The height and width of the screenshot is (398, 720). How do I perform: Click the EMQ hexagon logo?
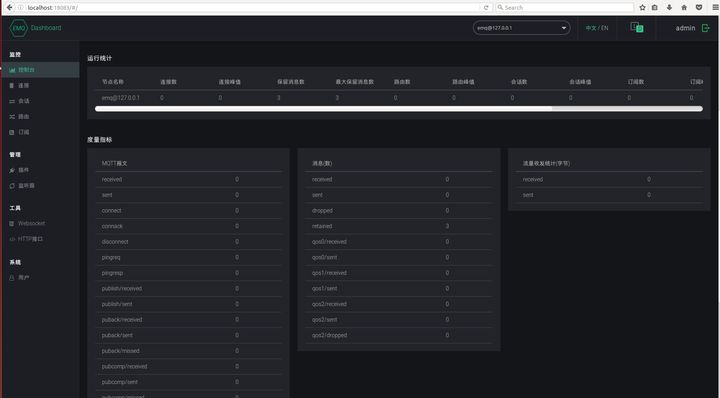(18, 28)
